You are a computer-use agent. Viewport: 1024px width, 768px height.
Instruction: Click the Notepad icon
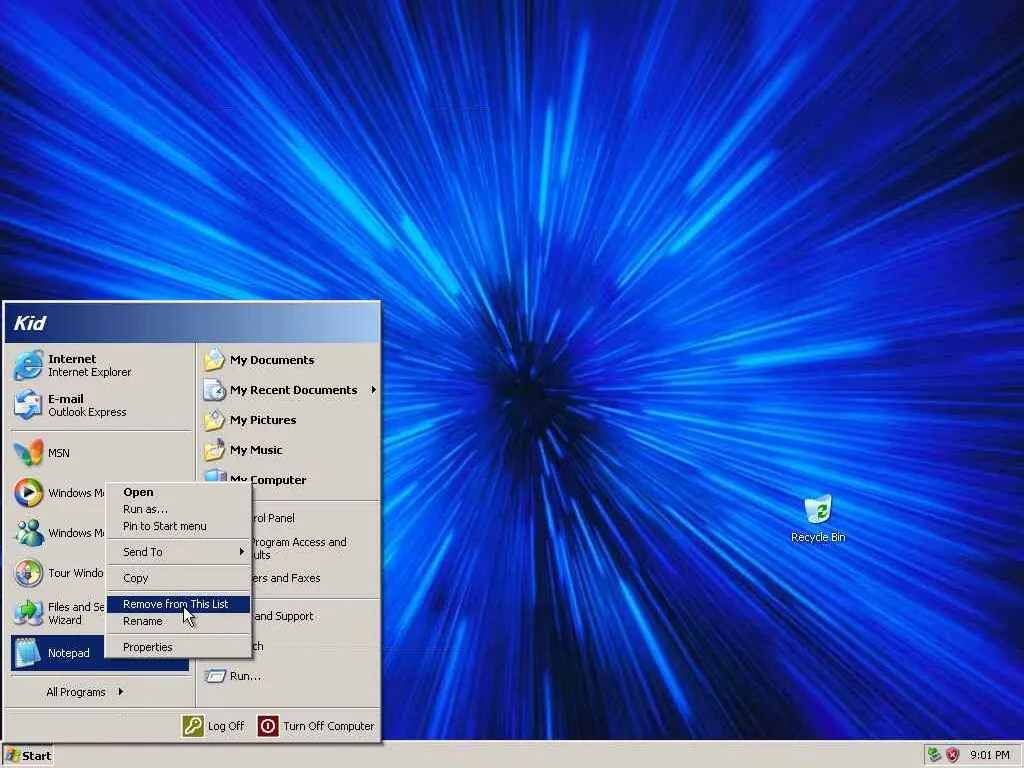28,653
